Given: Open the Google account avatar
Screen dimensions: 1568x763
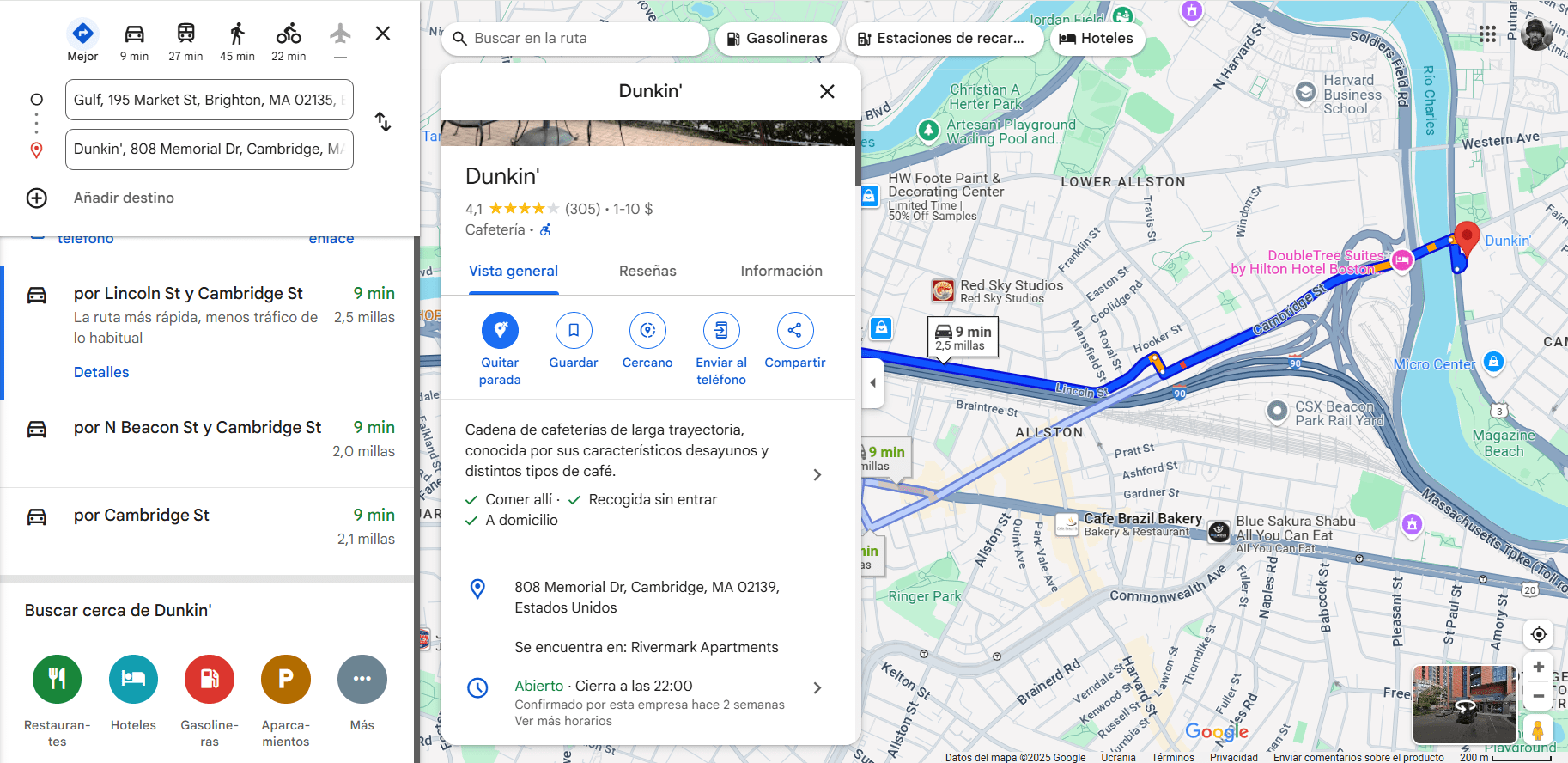Looking at the screenshot, I should click(1536, 34).
